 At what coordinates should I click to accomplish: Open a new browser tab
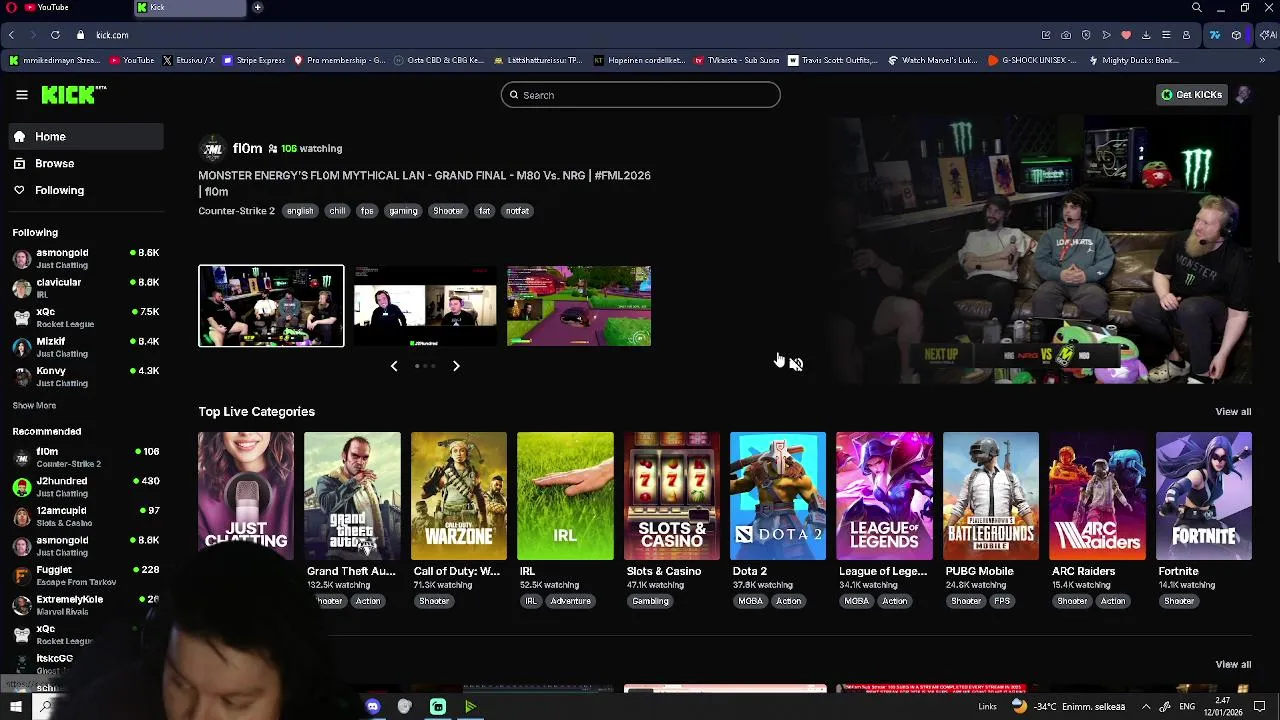(257, 8)
